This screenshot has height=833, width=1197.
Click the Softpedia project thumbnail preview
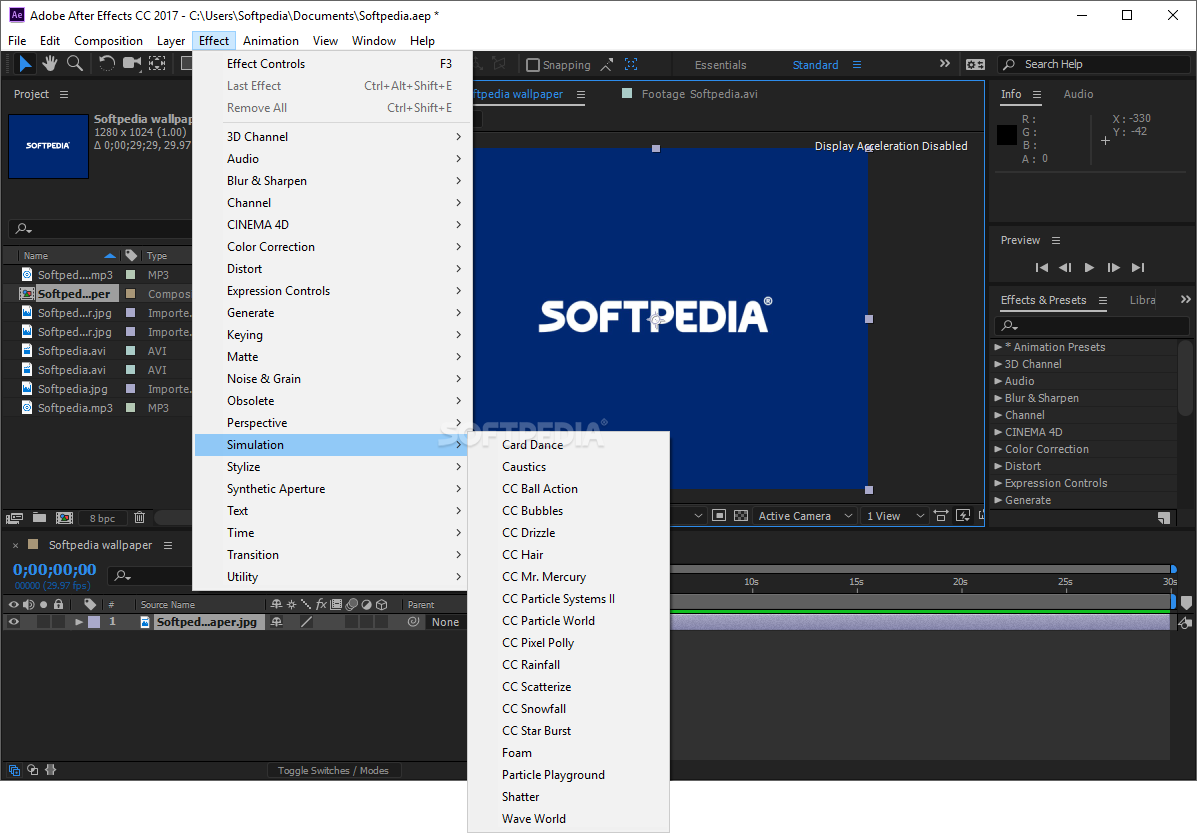(x=48, y=146)
